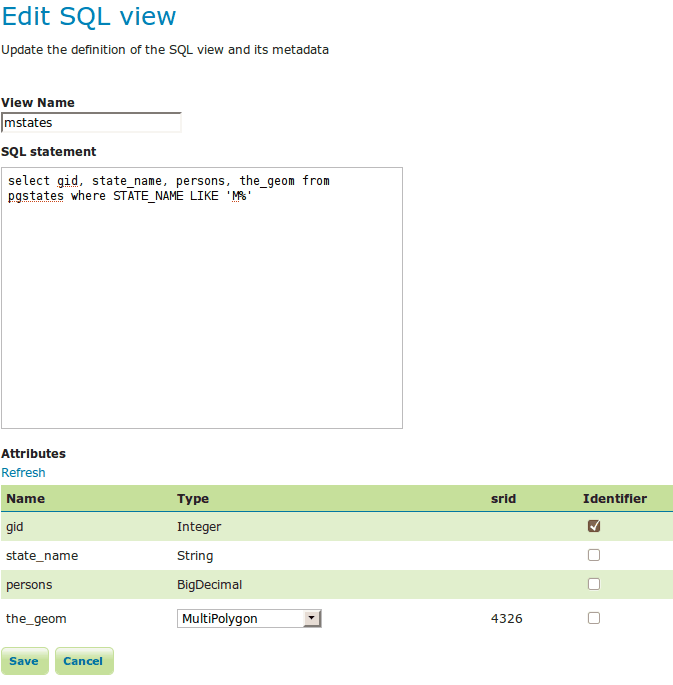Screen dimensions: 673x685
Task: Click the BigDecimal type cell
Action: tap(209, 584)
